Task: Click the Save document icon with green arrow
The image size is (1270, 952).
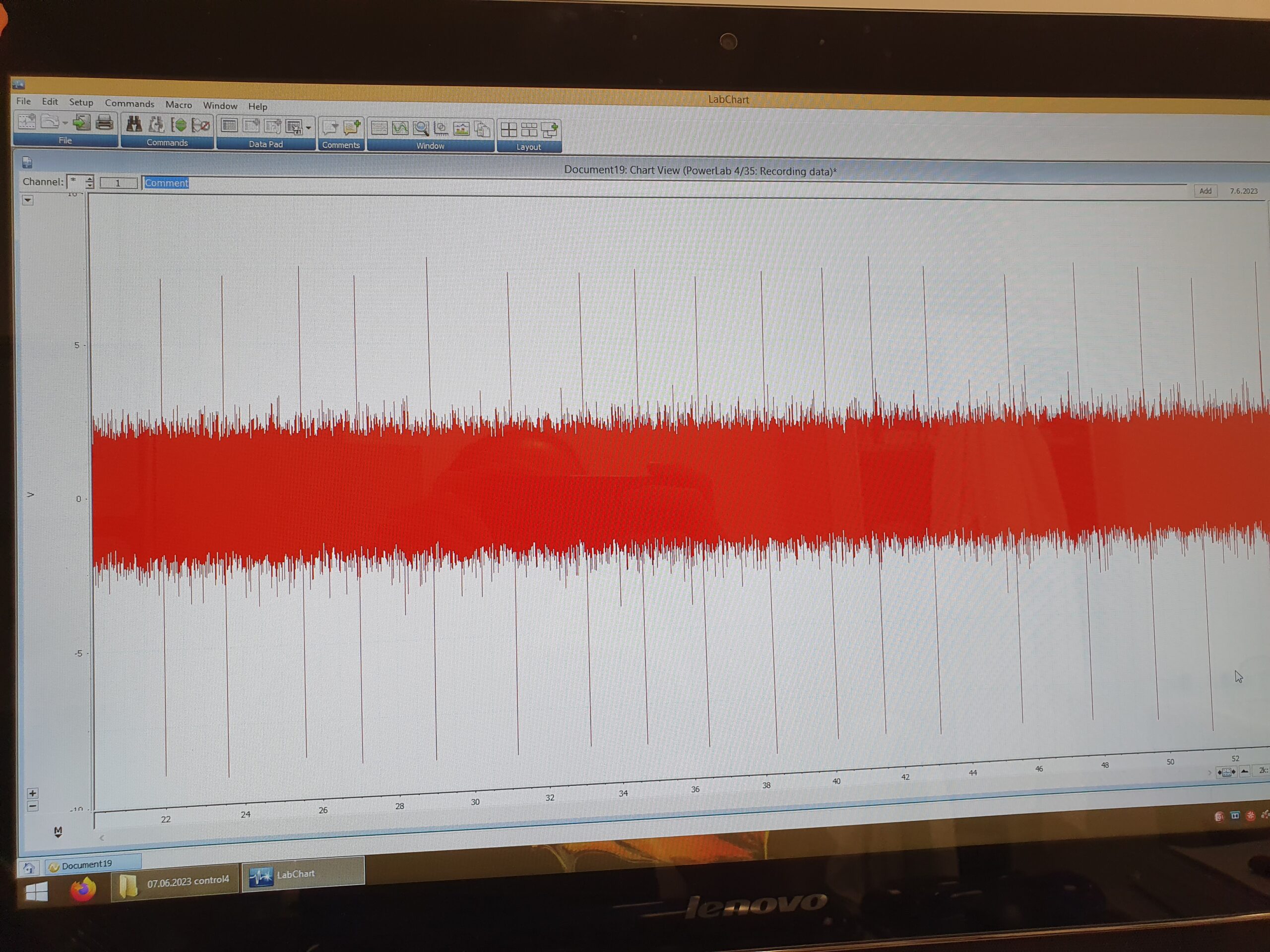Action: pos(81,121)
